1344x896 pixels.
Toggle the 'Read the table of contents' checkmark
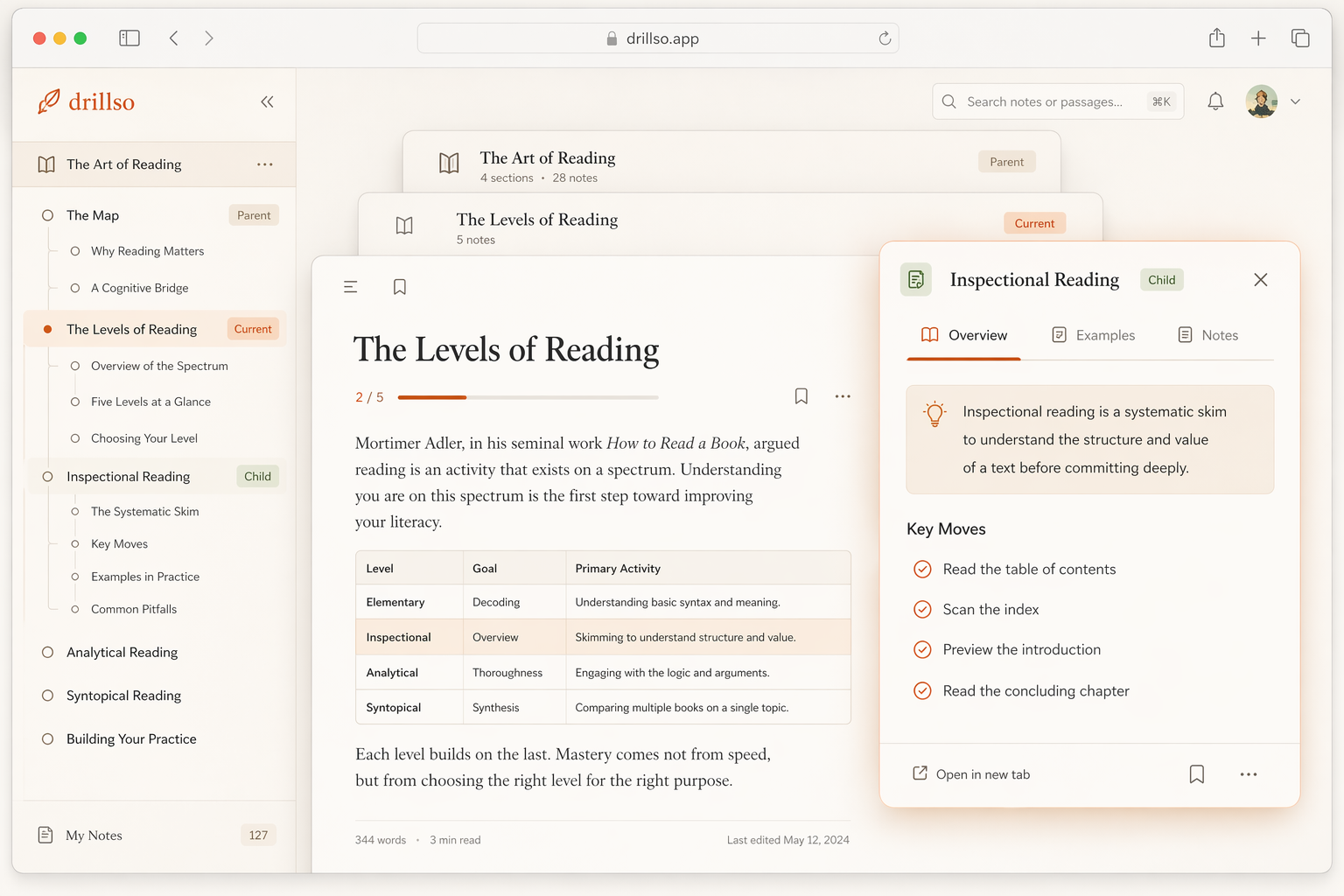coord(922,570)
